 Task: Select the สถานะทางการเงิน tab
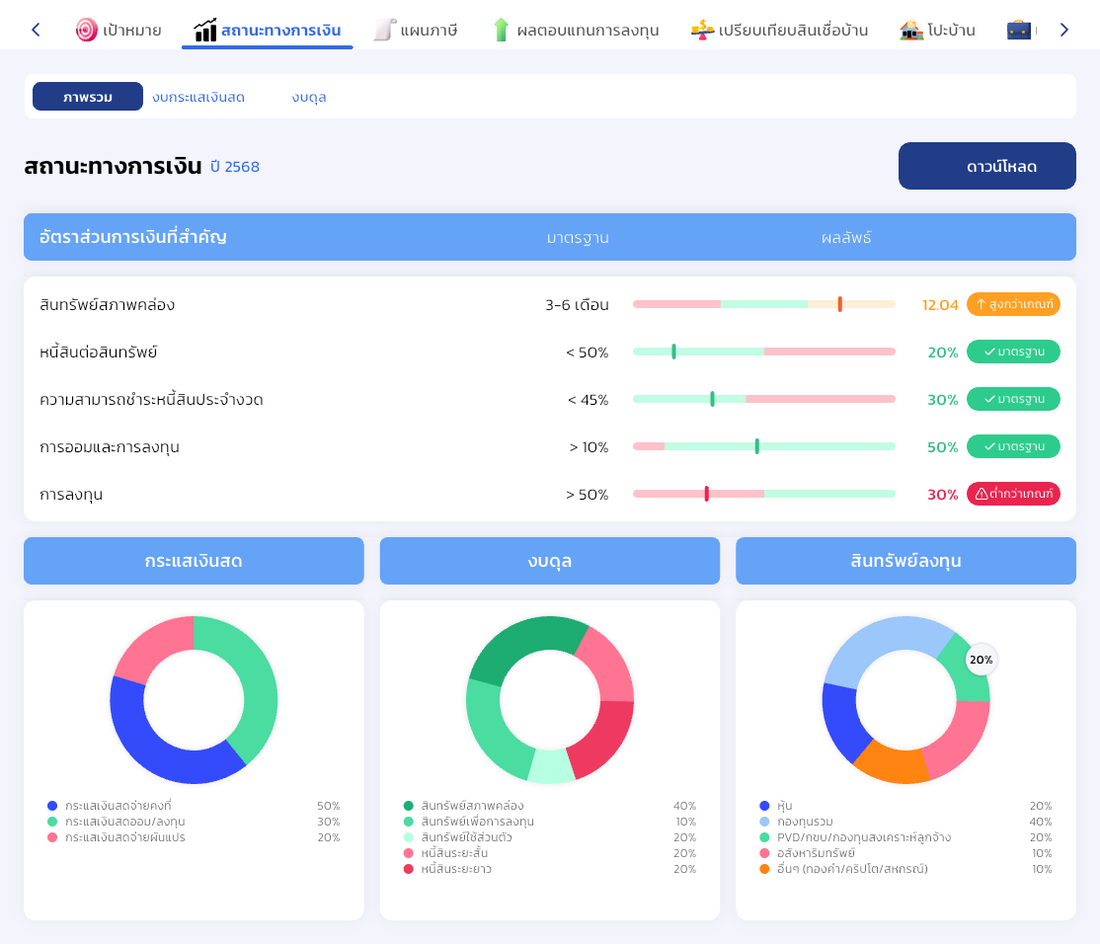267,30
